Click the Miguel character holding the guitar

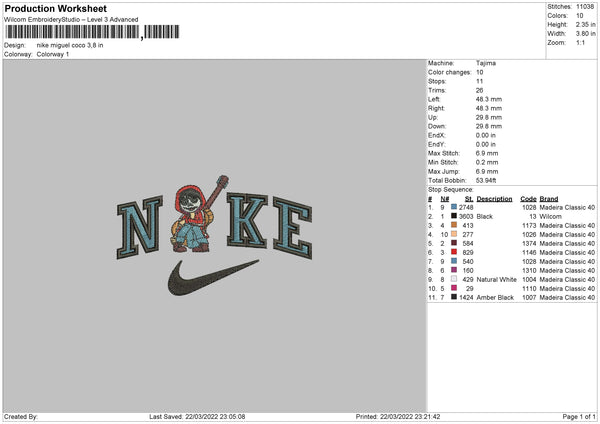[x=199, y=214]
